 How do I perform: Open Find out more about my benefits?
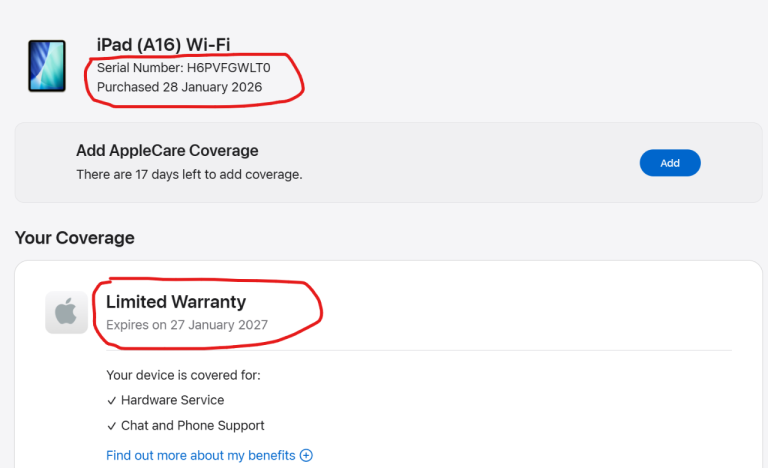pos(201,455)
